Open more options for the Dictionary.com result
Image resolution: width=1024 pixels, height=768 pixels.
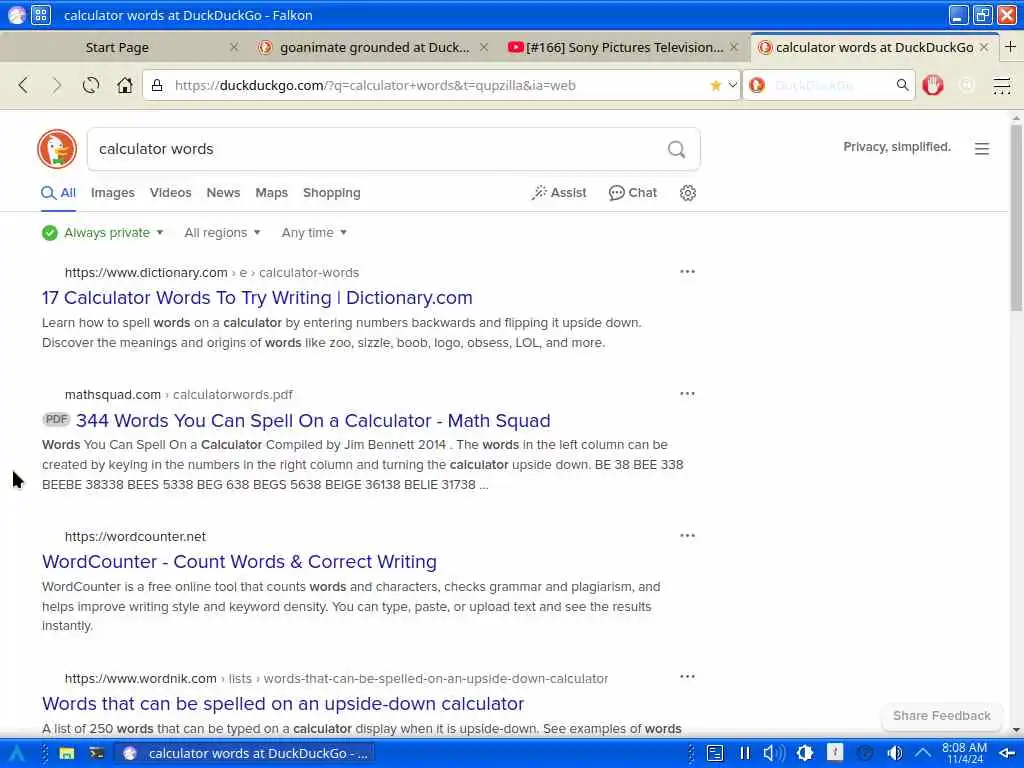pyautogui.click(x=687, y=272)
